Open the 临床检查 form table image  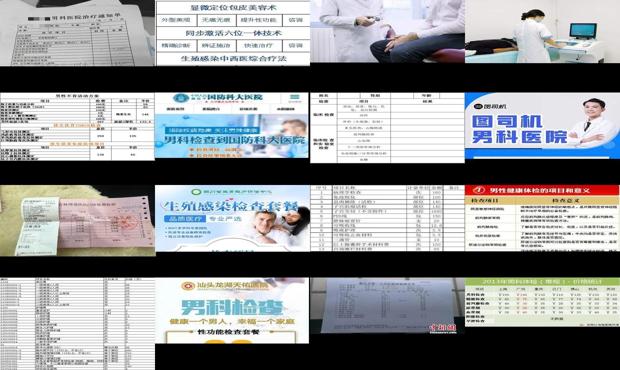coord(388,128)
